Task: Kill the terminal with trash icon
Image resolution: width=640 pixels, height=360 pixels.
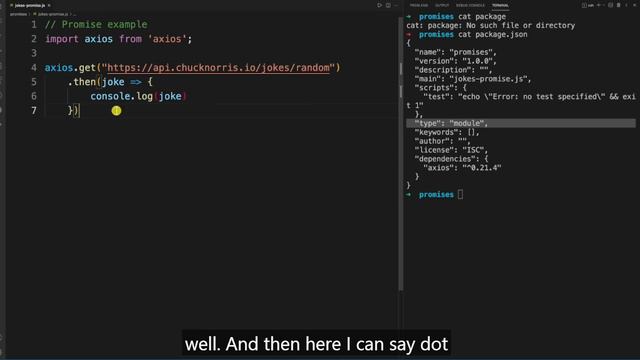Action: pyautogui.click(x=619, y=5)
